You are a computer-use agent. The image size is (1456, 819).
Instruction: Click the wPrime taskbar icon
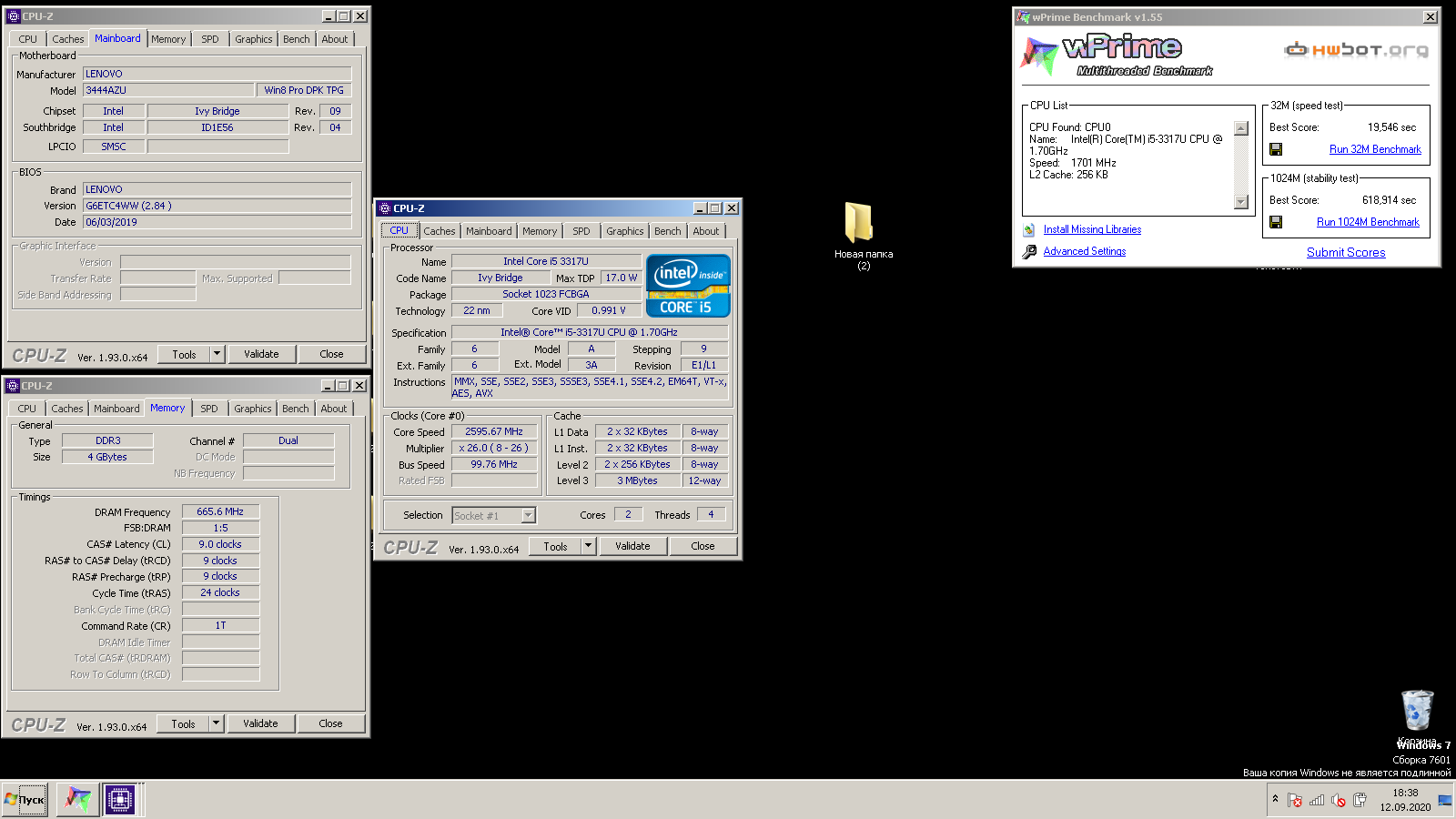point(77,800)
